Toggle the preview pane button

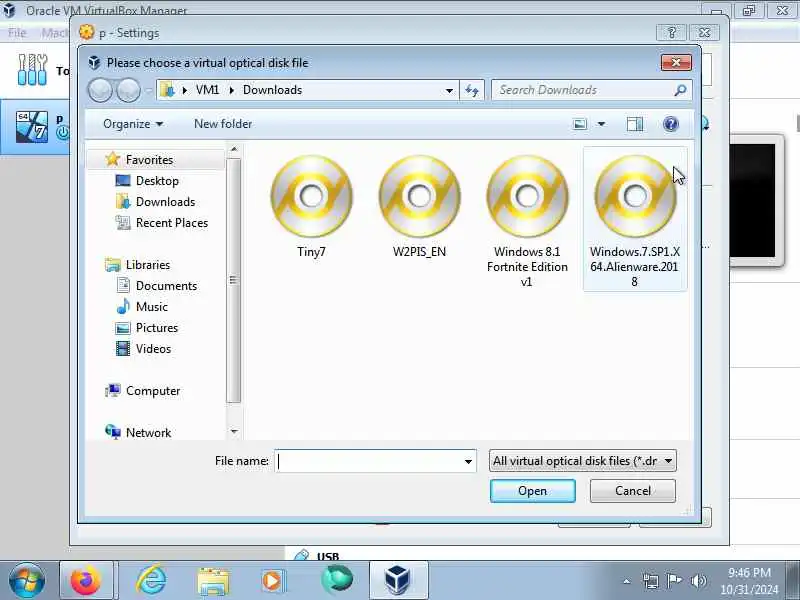(635, 124)
